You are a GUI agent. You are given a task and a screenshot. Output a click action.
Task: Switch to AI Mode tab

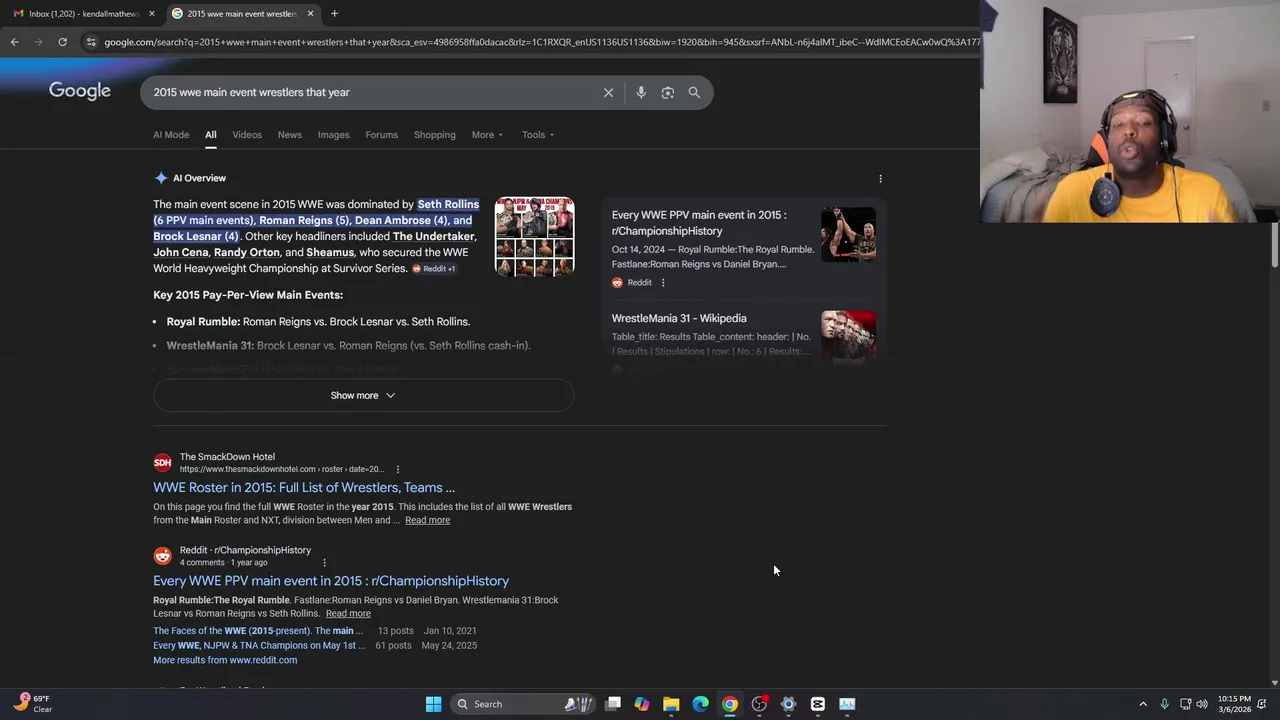click(x=171, y=135)
